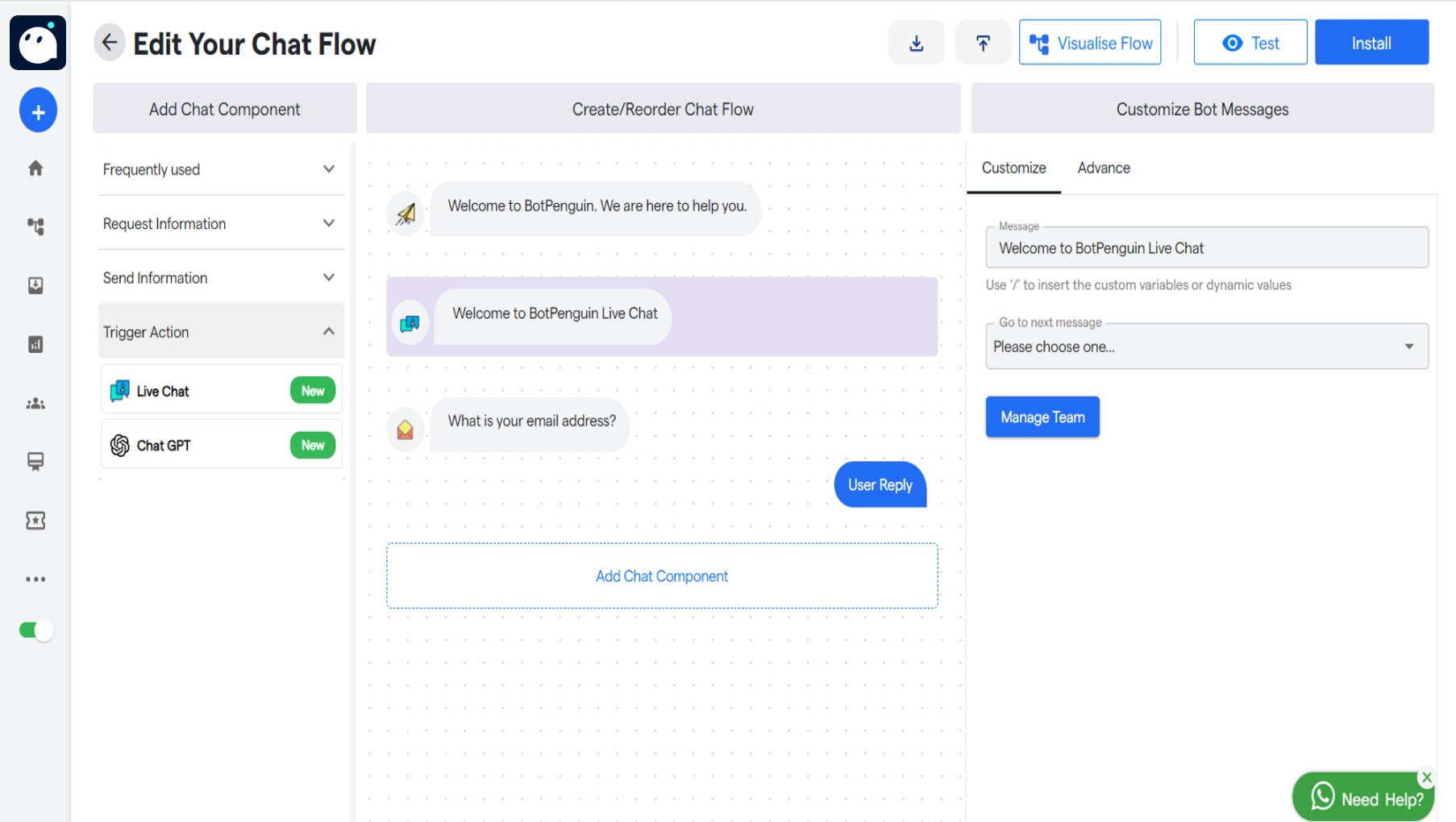Click the New badge beside Live Chat

pos(313,391)
